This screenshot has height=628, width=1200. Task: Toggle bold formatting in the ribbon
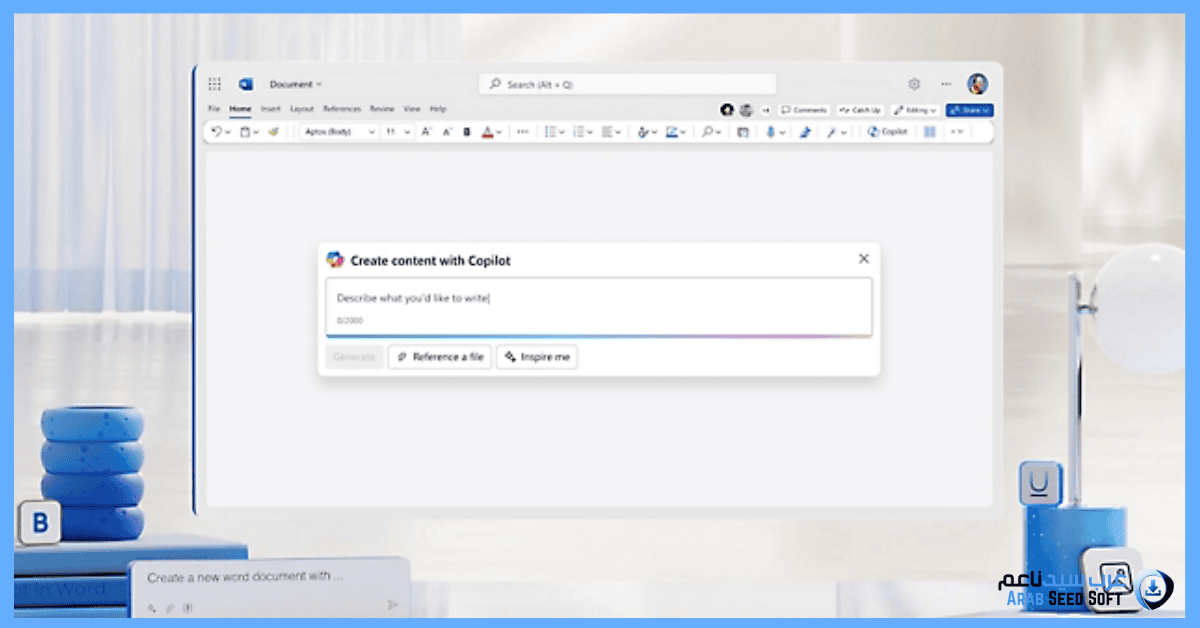[x=466, y=131]
